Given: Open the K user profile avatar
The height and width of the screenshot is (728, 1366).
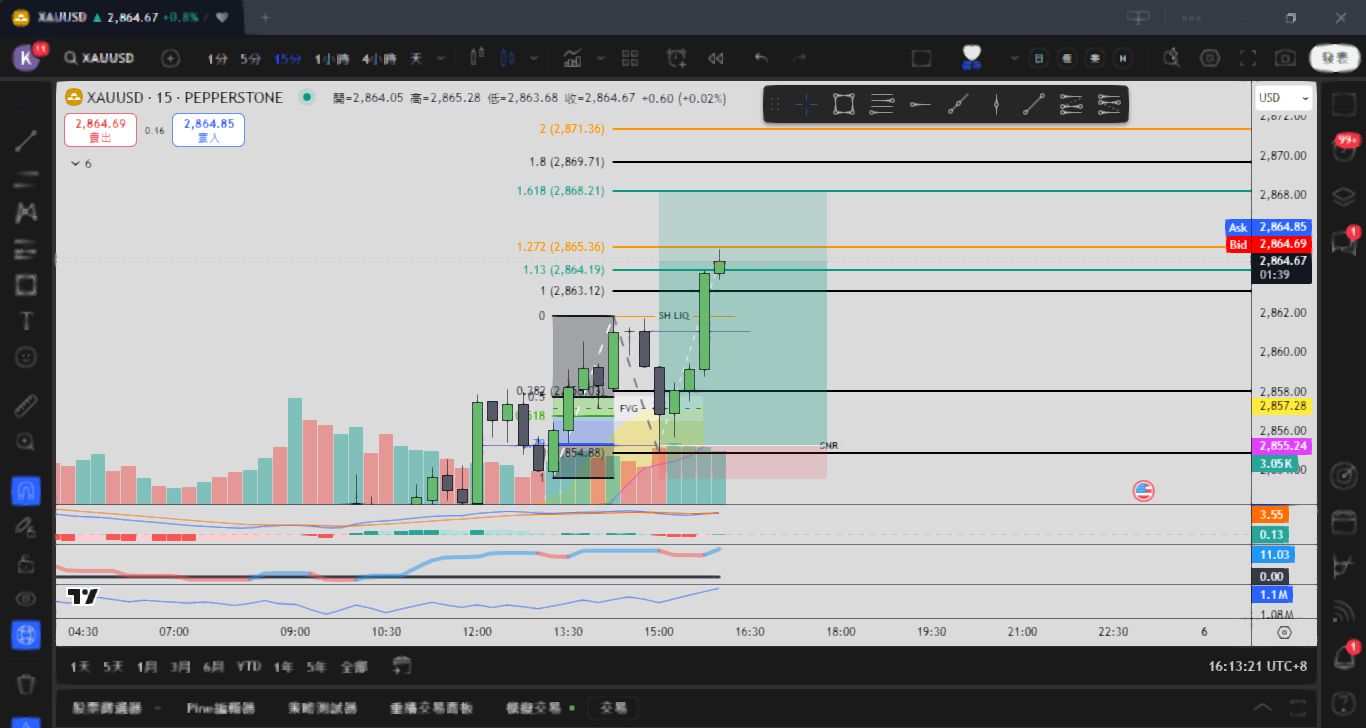Looking at the screenshot, I should (x=26, y=58).
